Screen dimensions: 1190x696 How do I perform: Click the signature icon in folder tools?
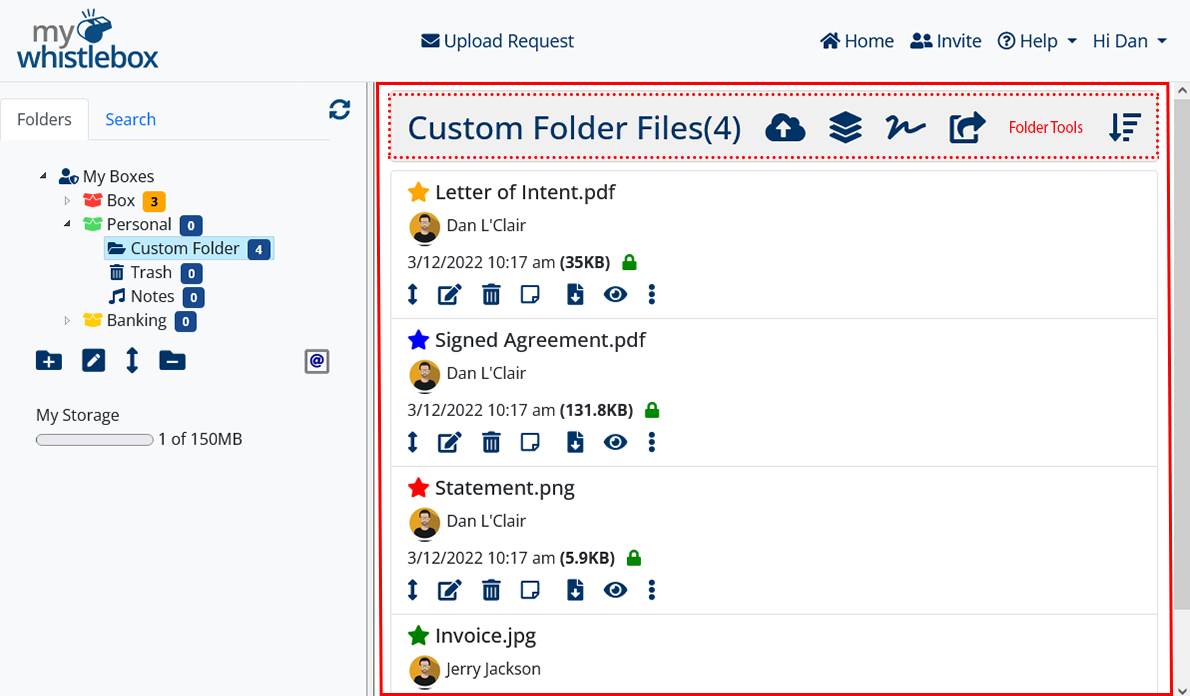click(x=905, y=128)
